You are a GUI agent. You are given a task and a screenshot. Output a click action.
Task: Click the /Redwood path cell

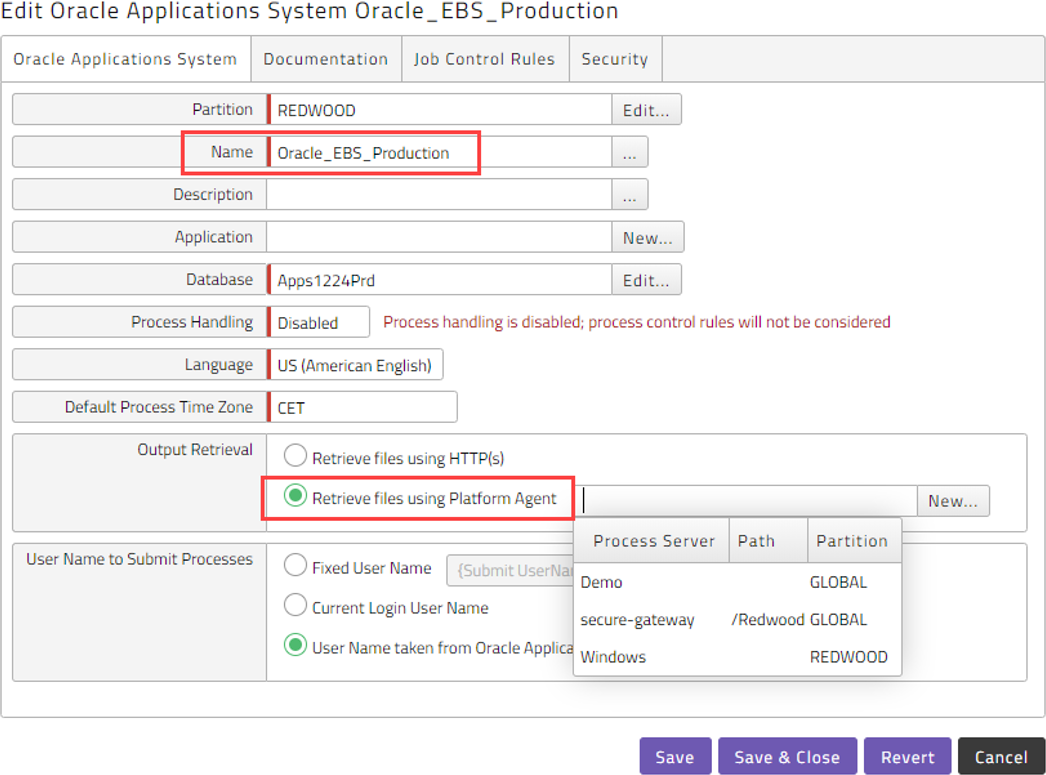768,620
